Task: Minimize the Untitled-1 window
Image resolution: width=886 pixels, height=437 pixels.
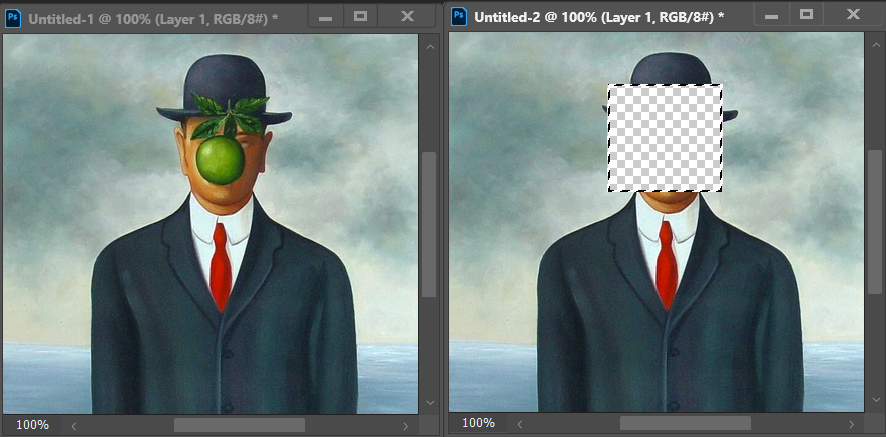Action: (x=325, y=16)
